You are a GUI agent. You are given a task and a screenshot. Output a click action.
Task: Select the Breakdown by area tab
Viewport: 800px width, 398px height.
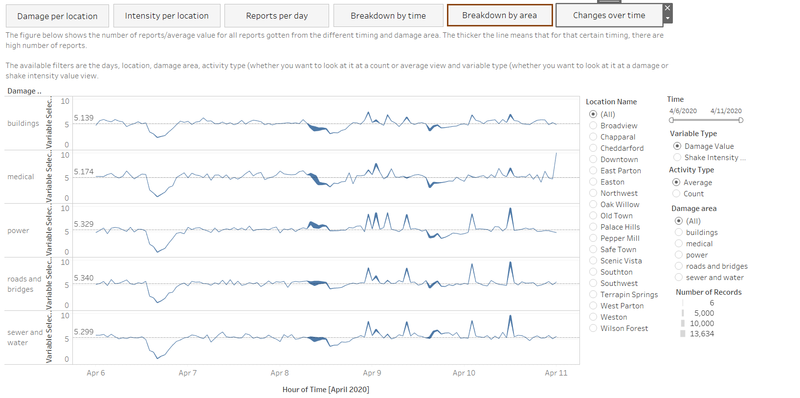(499, 15)
